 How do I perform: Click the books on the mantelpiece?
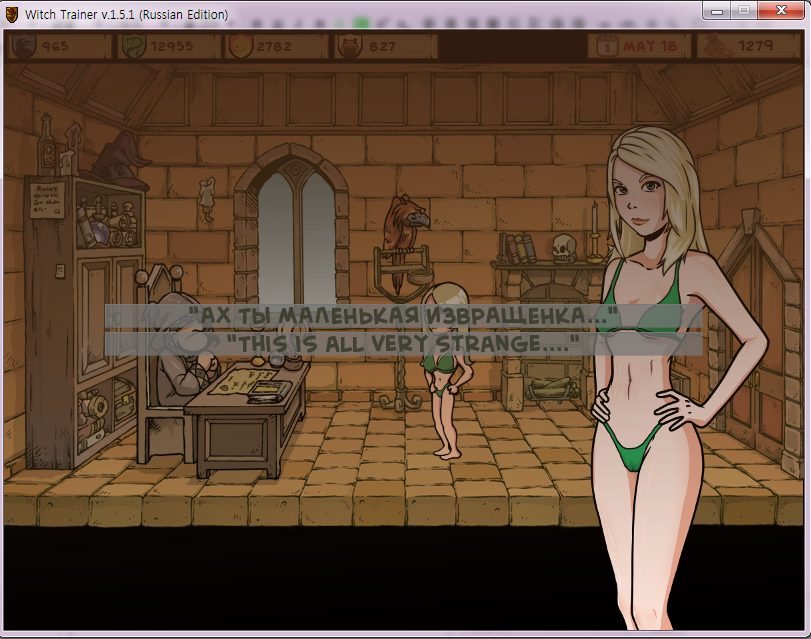[519, 248]
